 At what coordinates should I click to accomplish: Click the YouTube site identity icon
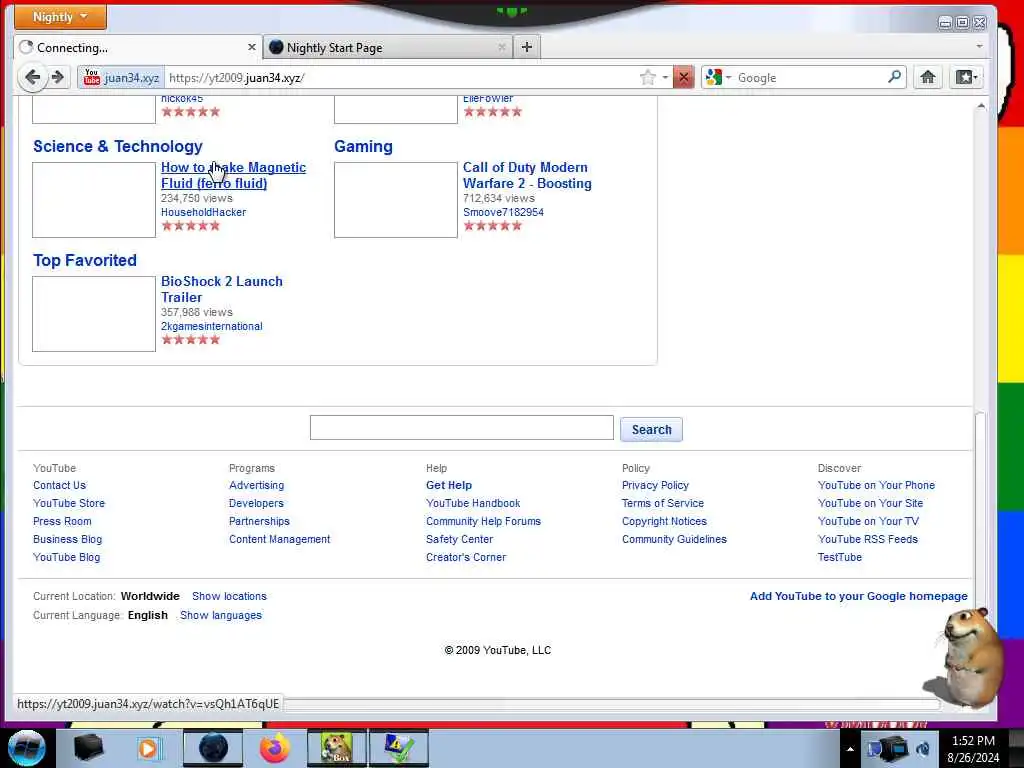pyautogui.click(x=91, y=77)
